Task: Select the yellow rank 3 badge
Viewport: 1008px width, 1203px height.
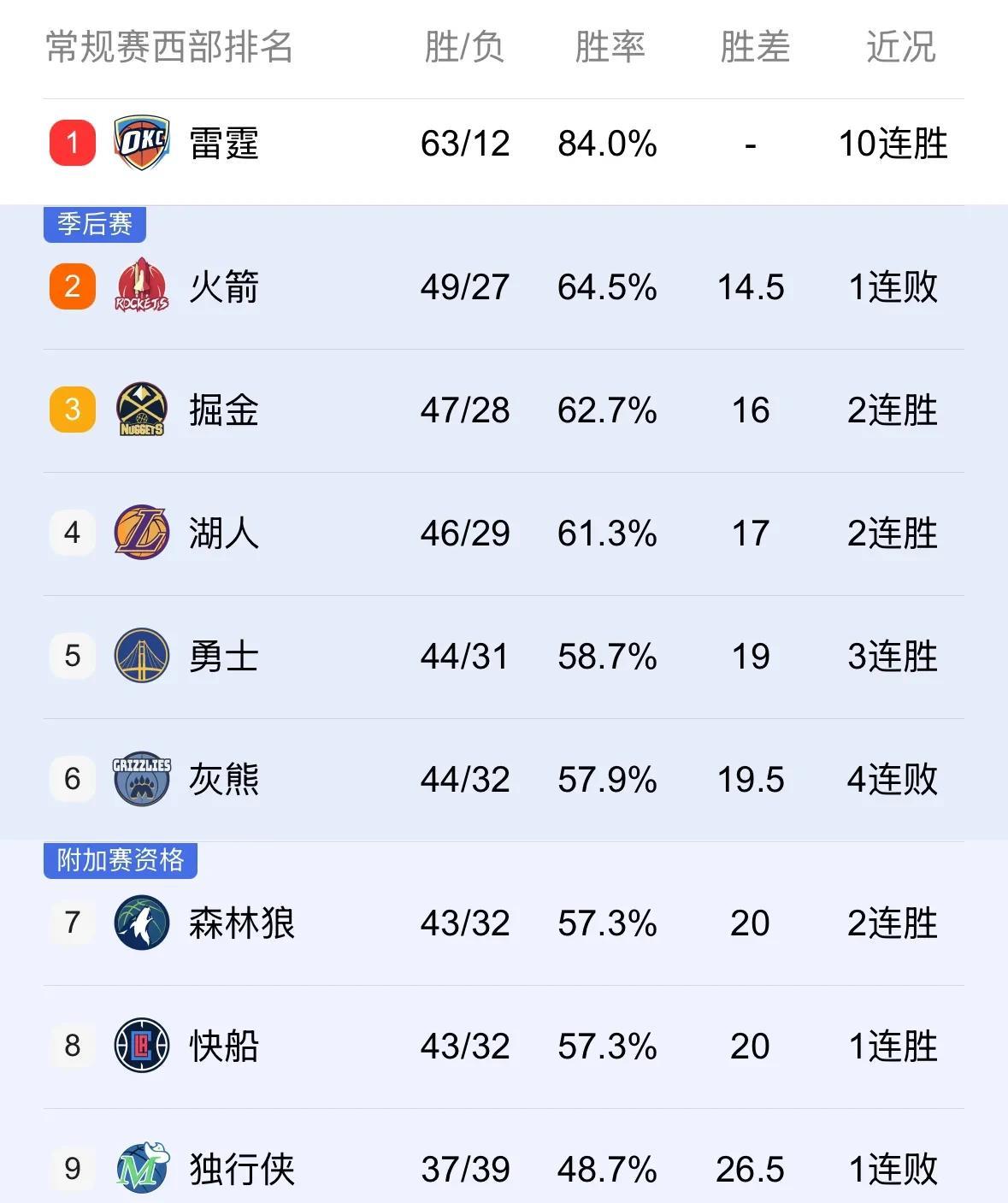Action: 73,410
